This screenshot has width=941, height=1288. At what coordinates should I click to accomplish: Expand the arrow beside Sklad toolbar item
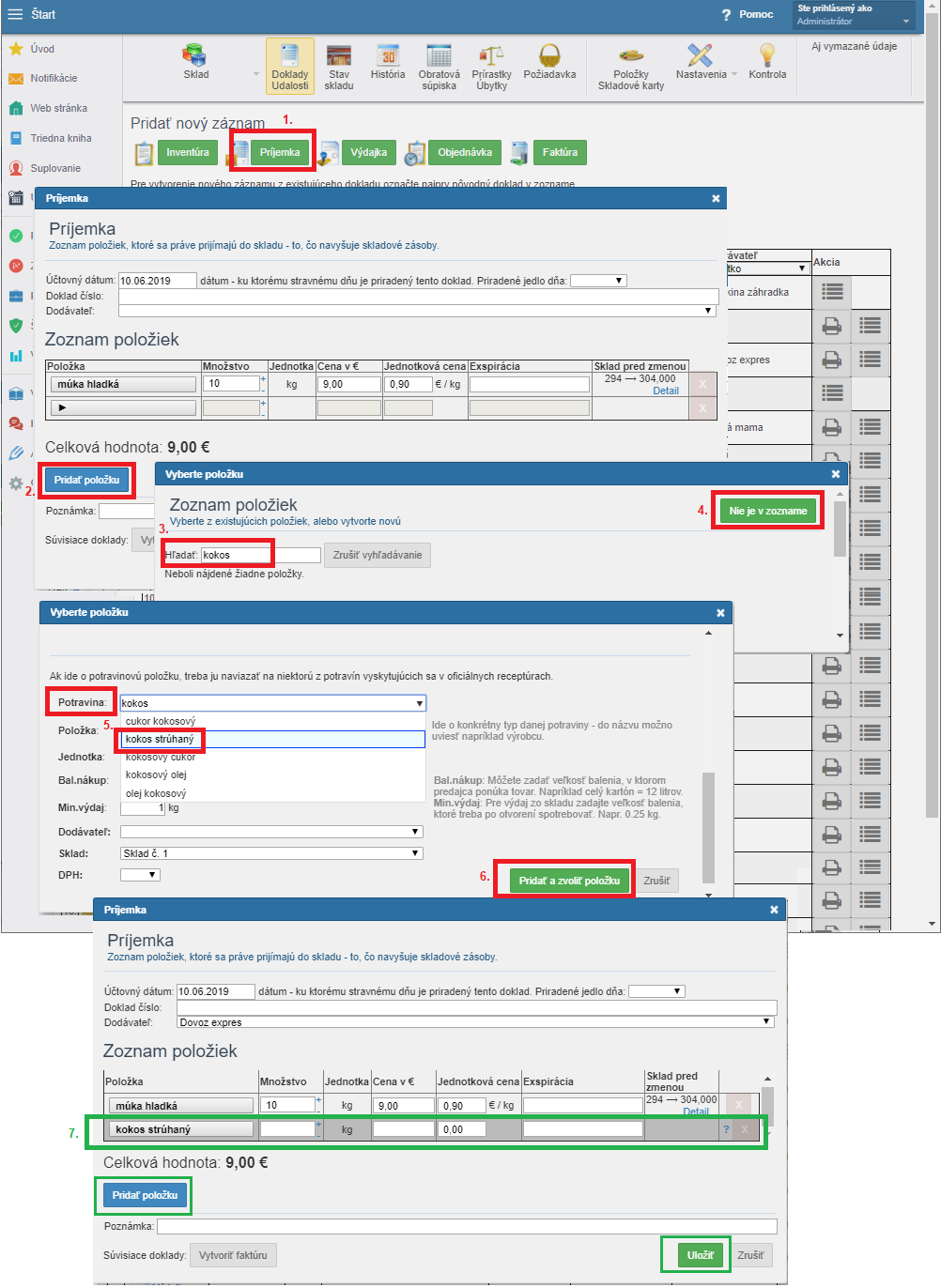click(256, 74)
